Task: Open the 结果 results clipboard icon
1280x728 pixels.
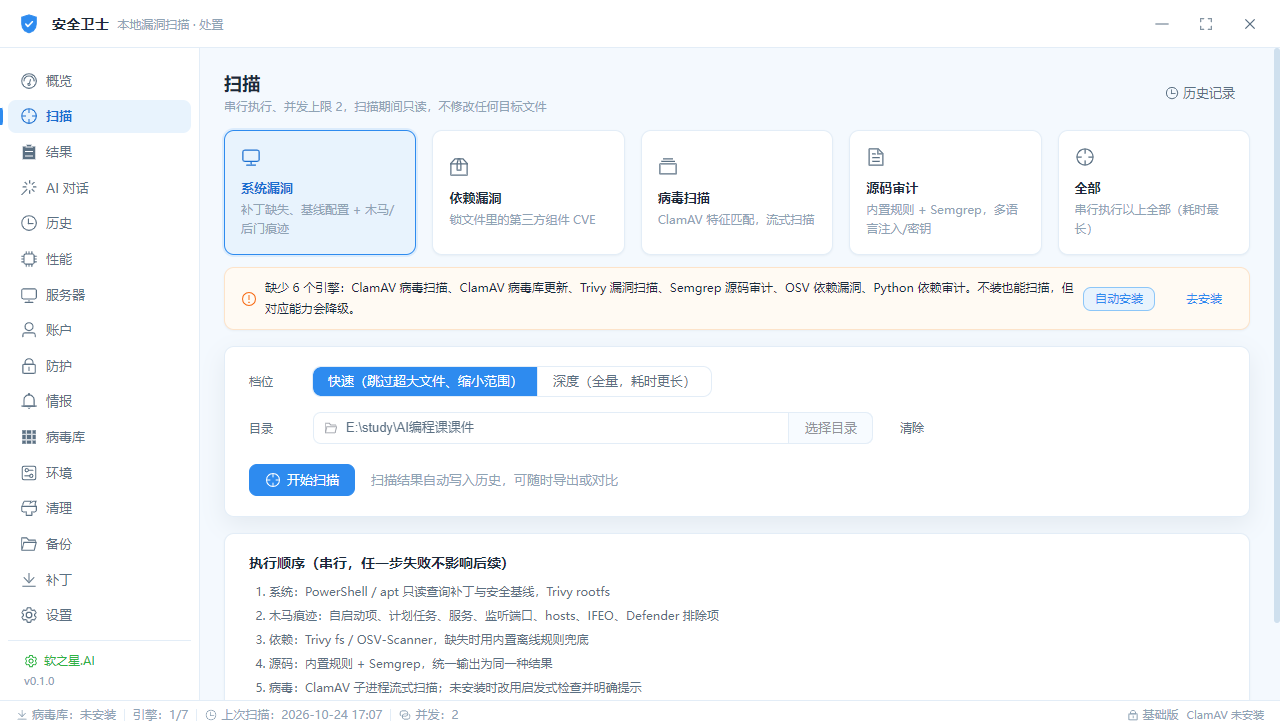Action: 29,152
